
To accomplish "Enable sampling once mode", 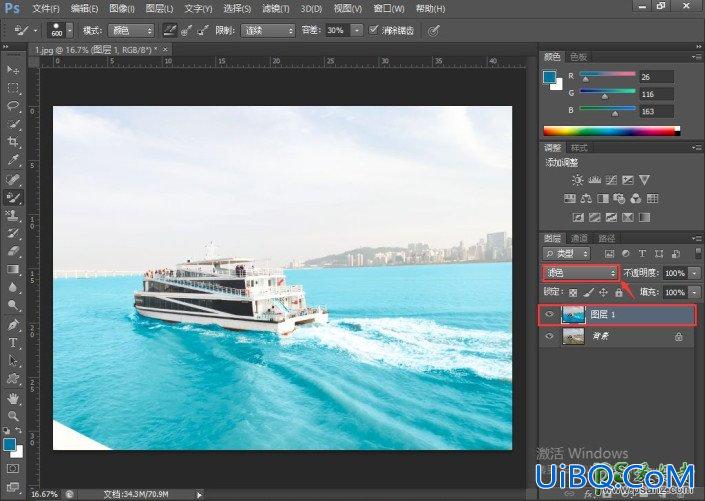I will [186, 30].
